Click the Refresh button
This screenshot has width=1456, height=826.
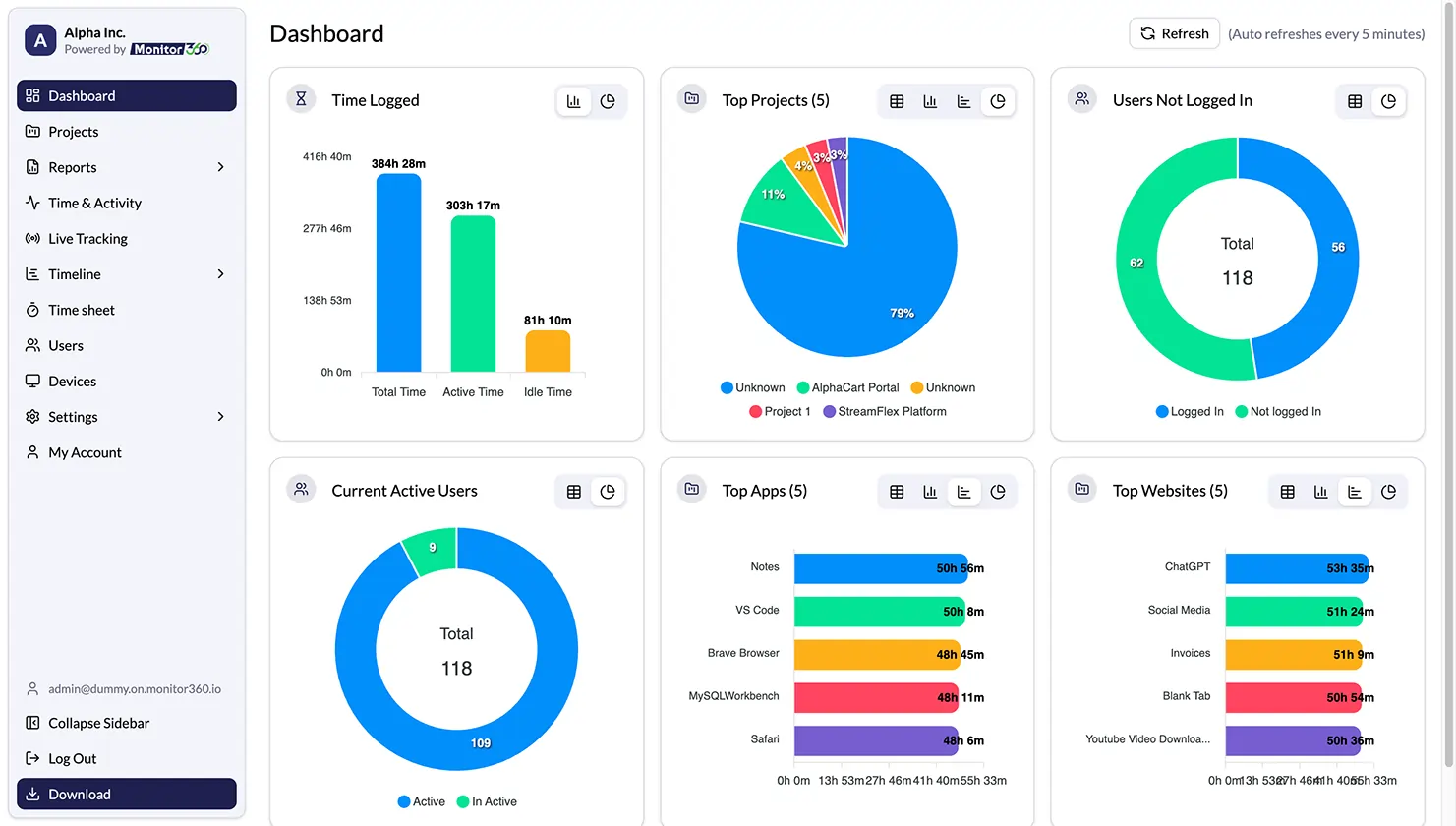click(1174, 32)
